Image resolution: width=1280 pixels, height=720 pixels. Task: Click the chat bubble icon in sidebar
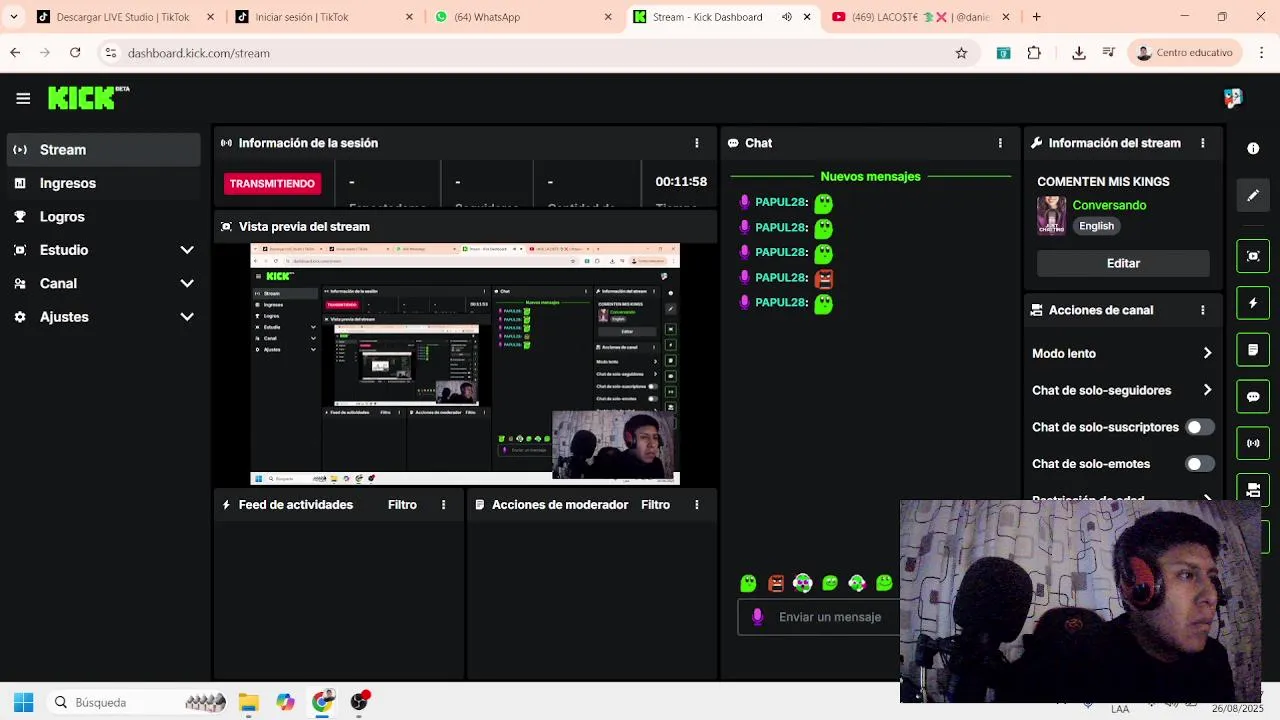tap(1253, 397)
